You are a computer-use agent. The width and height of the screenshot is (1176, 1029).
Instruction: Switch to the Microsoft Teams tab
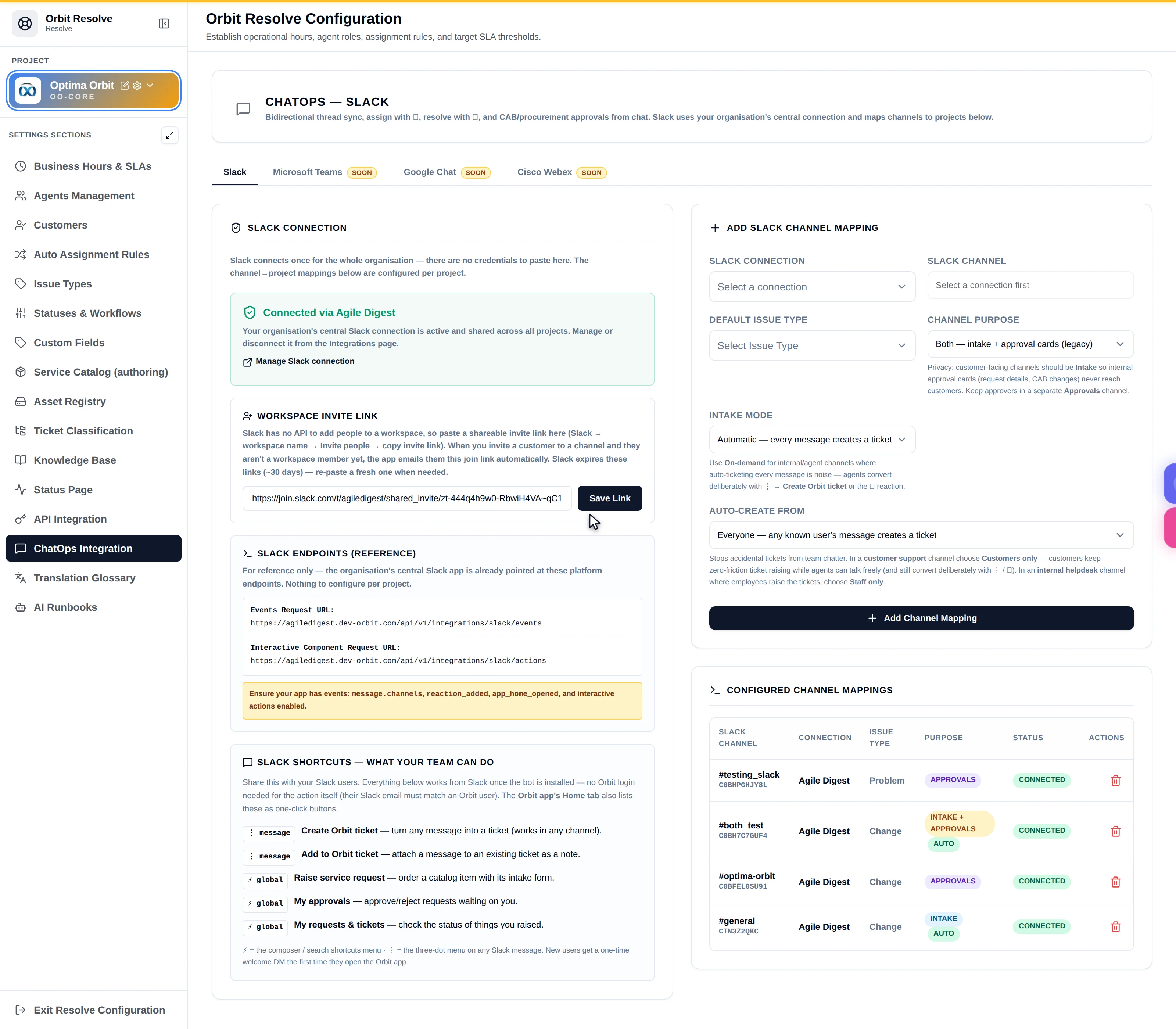[x=325, y=172]
